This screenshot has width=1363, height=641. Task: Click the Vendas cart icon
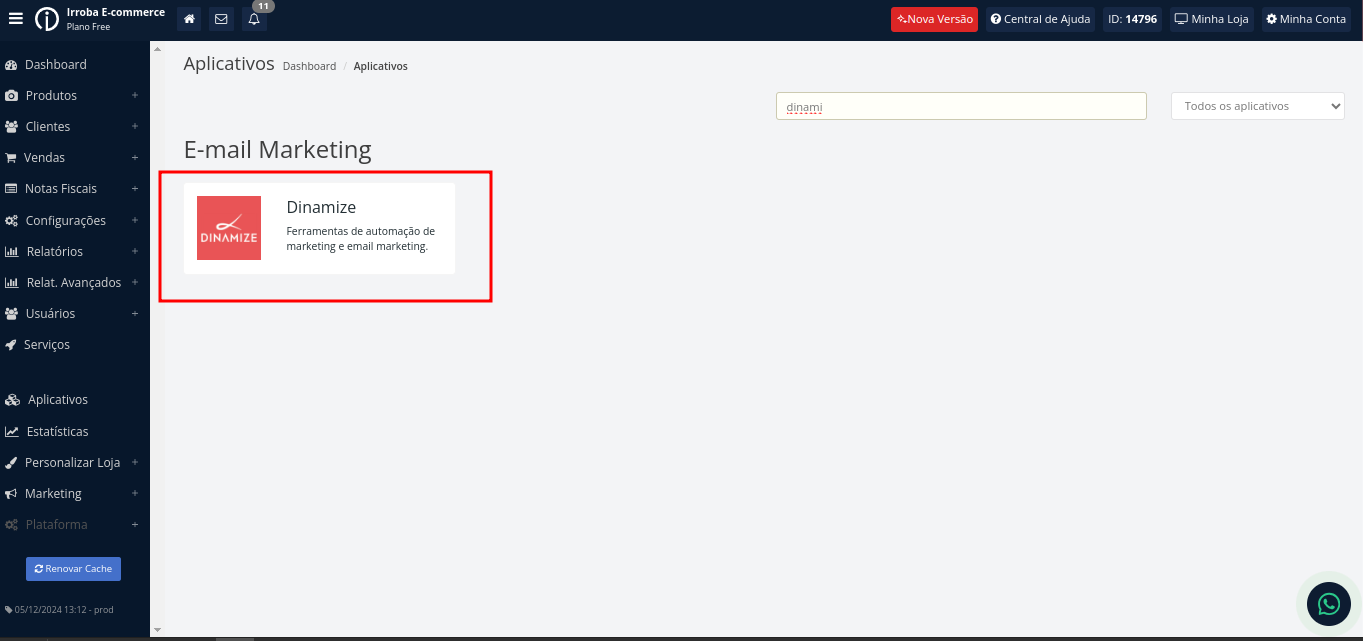(12, 158)
